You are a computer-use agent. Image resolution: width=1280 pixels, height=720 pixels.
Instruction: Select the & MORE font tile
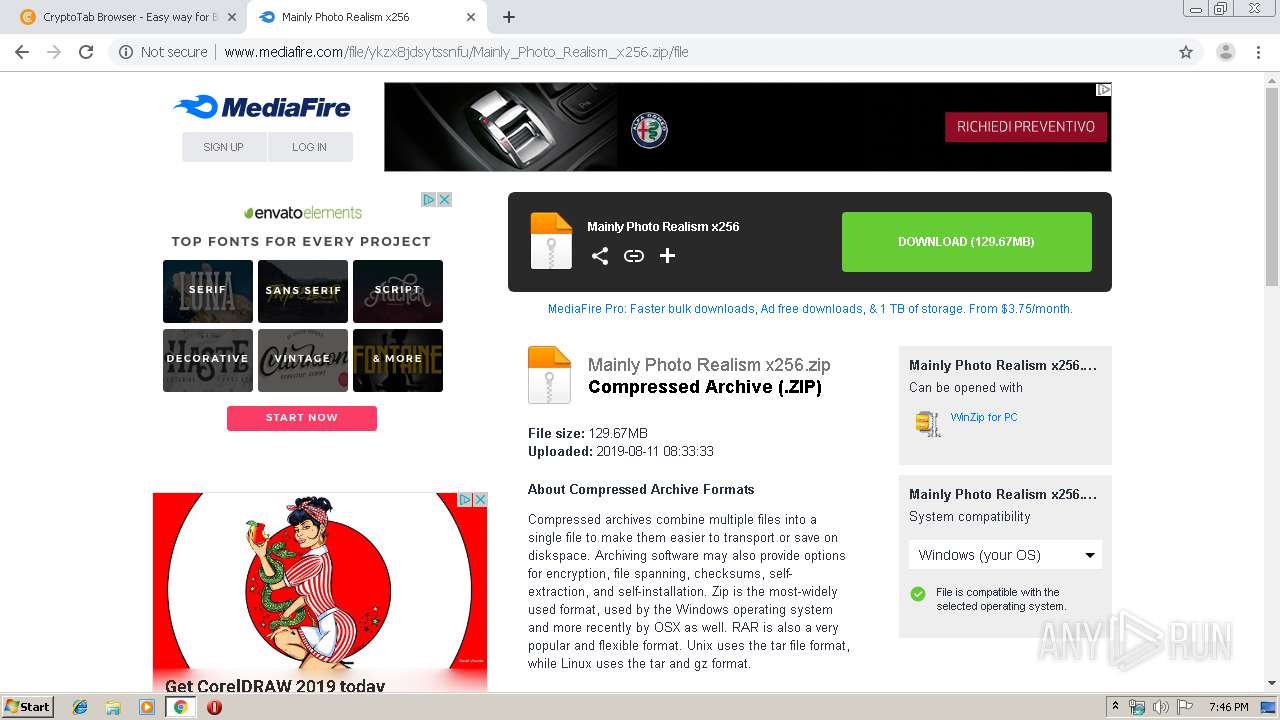[398, 360]
